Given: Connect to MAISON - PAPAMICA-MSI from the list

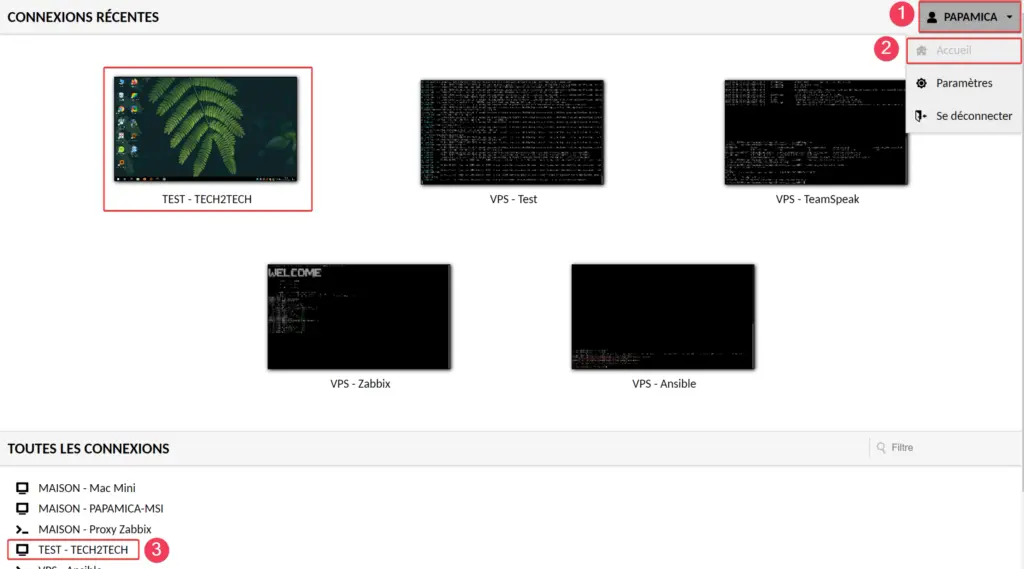Looking at the screenshot, I should click(100, 508).
